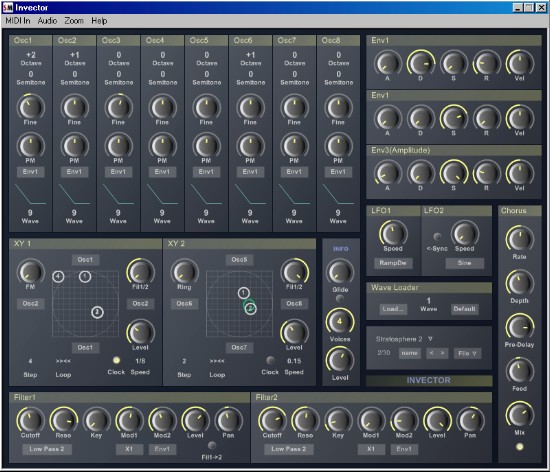The image size is (550, 472).
Task: Toggle the Chorus on/off LED
Action: (519, 447)
